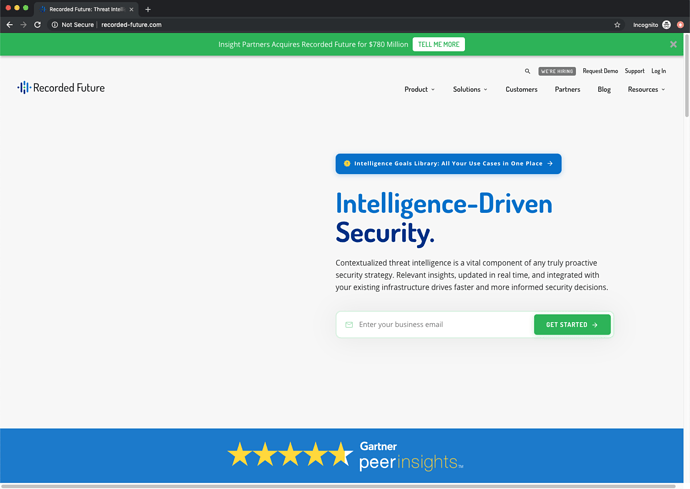
Task: Click the macOS green maximize window button
Action: click(26, 8)
